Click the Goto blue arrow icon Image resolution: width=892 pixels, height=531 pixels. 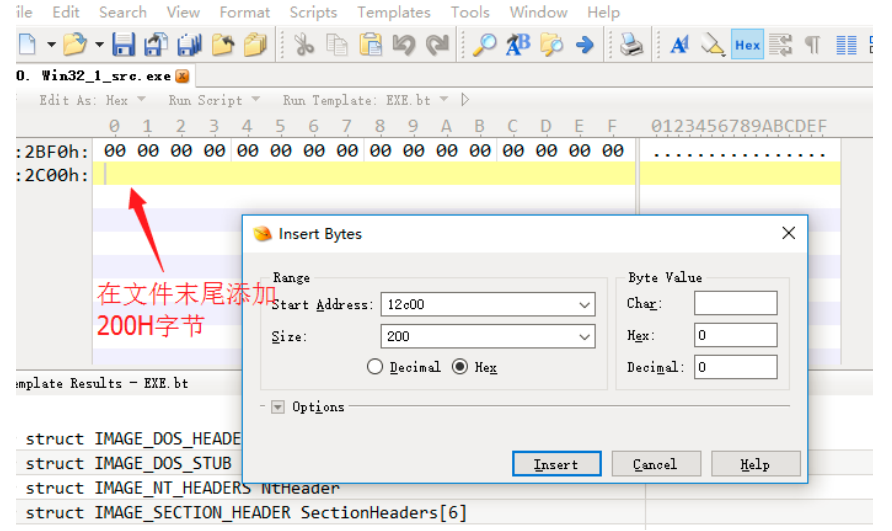coord(584,44)
